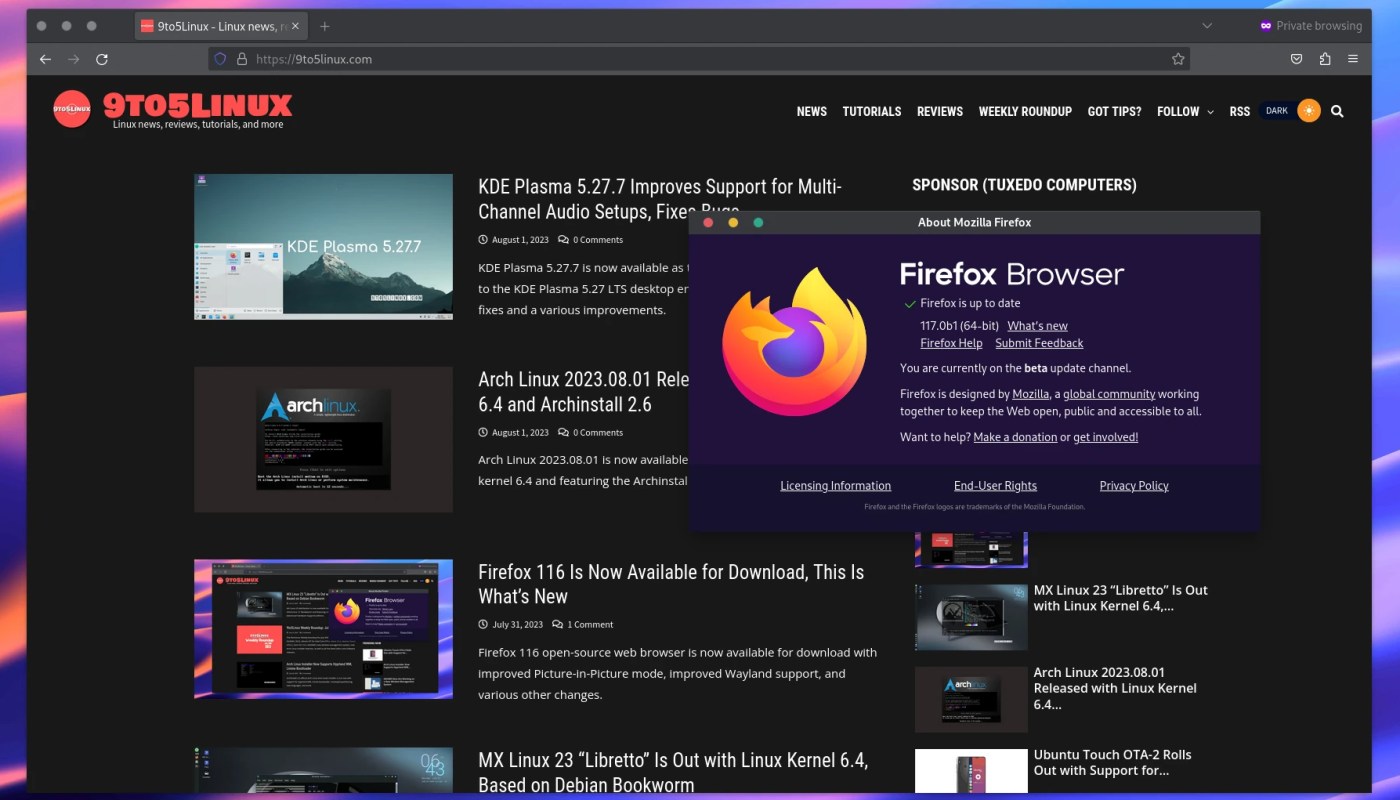Image resolution: width=1400 pixels, height=800 pixels.
Task: Click the Firefox logo in About dialog
Action: [x=795, y=342]
